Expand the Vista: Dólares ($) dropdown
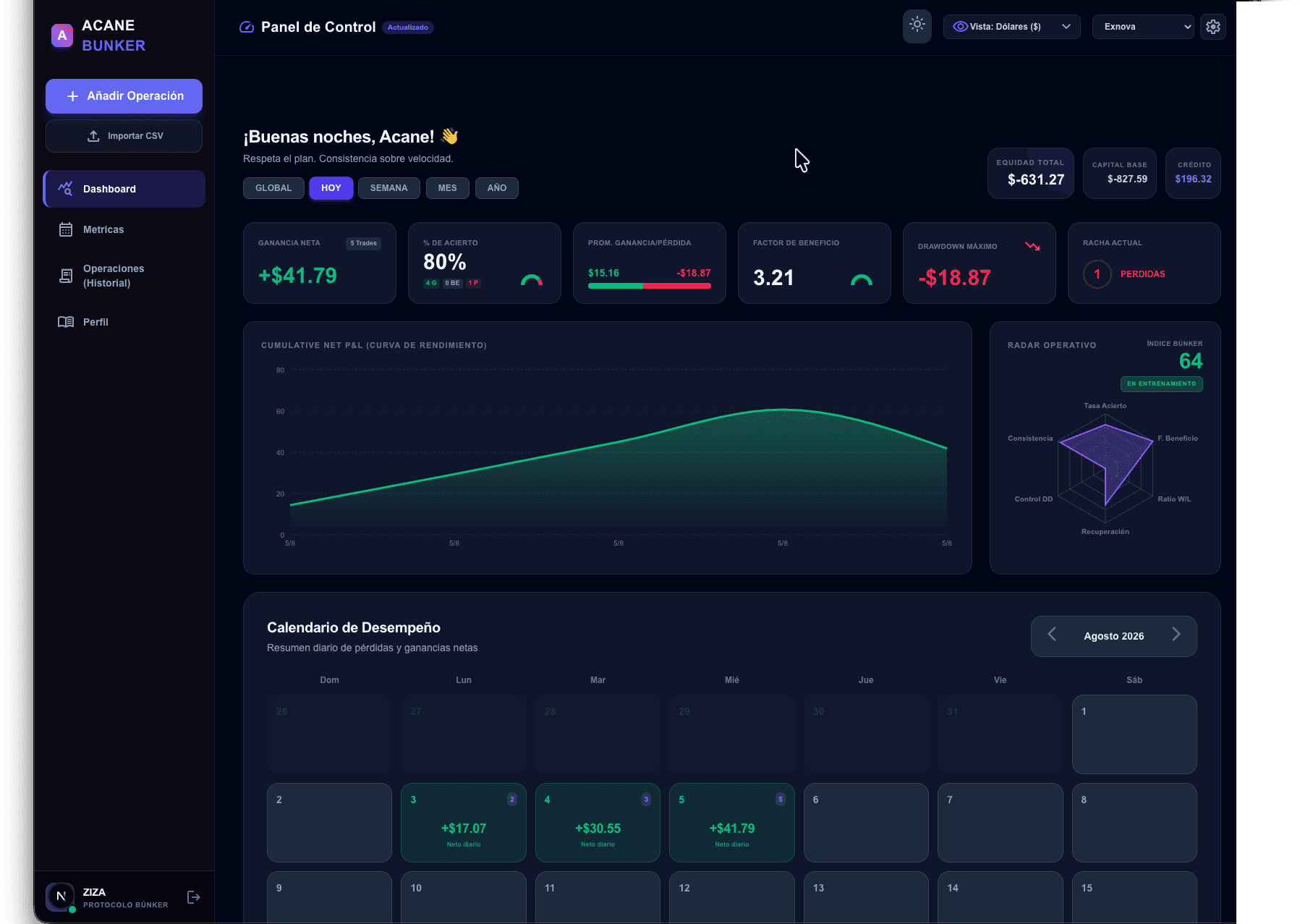Image resolution: width=1300 pixels, height=924 pixels. coord(1011,27)
